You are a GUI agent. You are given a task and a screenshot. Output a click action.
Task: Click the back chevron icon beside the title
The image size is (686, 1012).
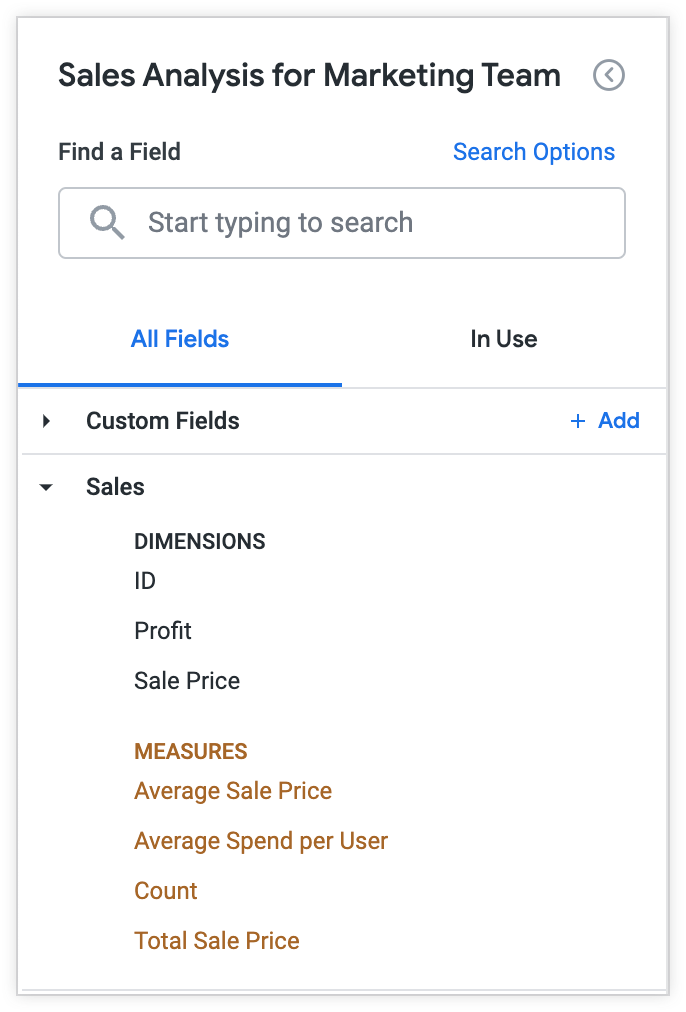[x=609, y=75]
